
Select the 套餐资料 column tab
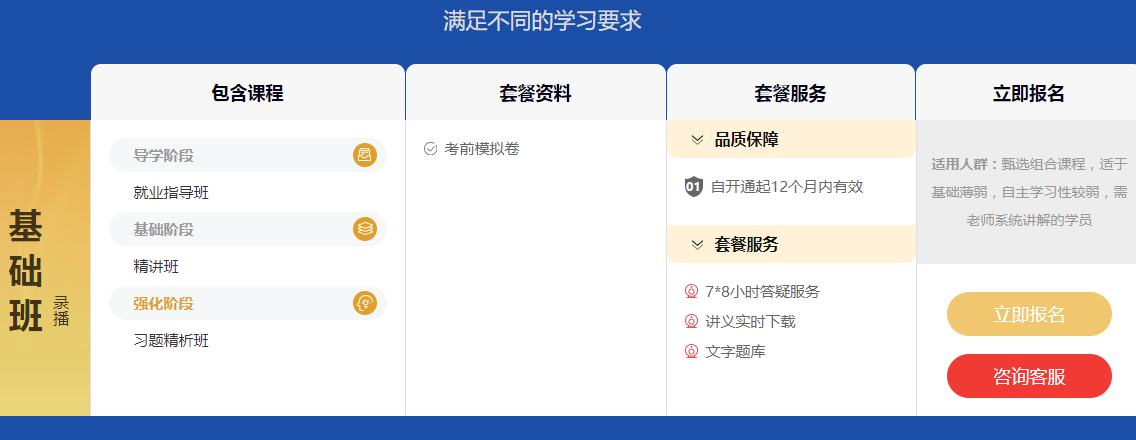pyautogui.click(x=535, y=92)
